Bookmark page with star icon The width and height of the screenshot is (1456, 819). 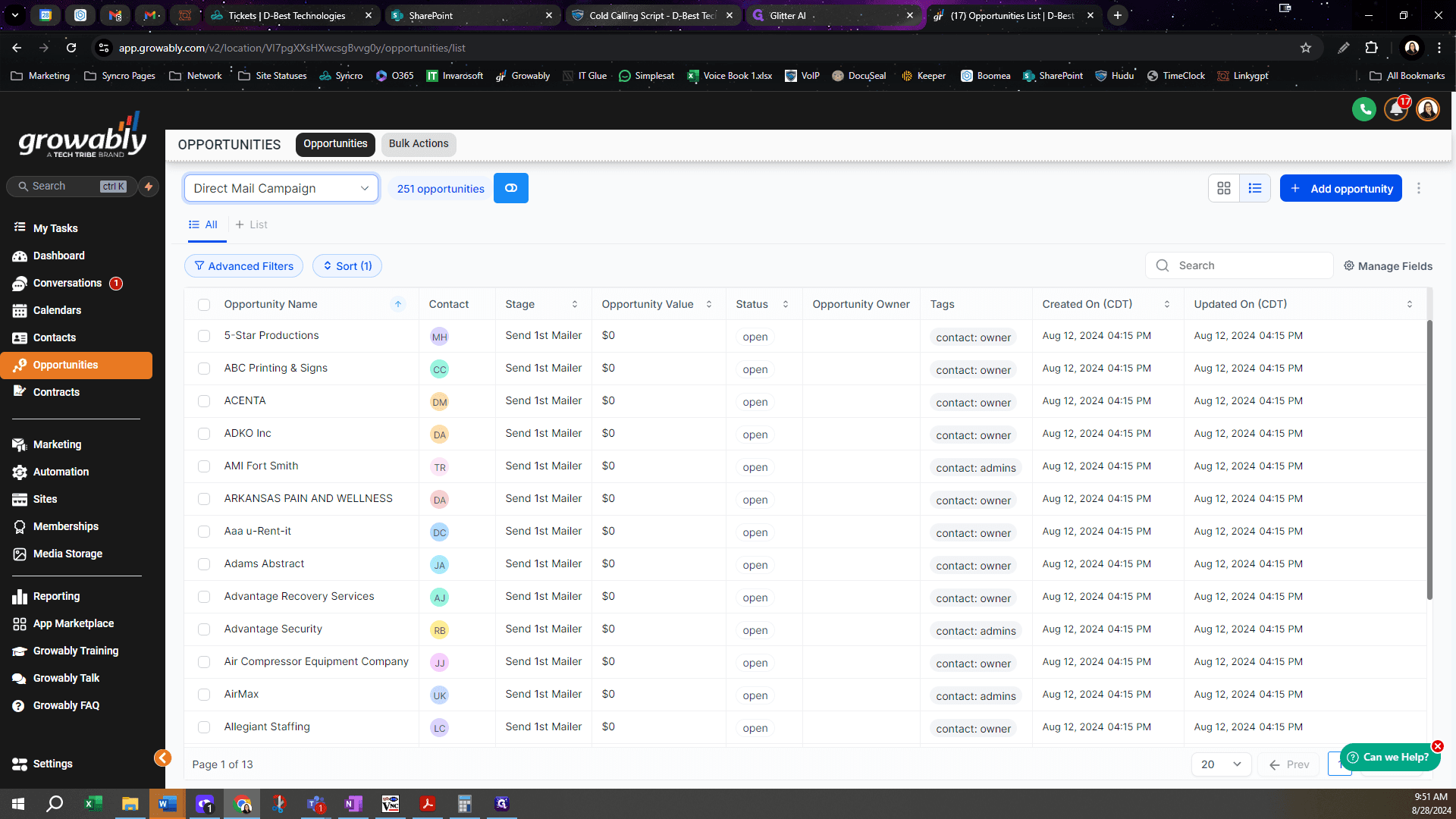coord(1305,48)
